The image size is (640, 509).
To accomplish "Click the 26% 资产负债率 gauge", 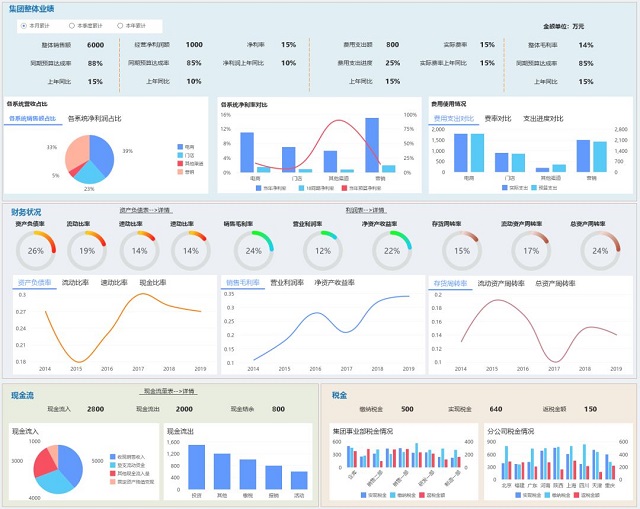I will tap(36, 251).
